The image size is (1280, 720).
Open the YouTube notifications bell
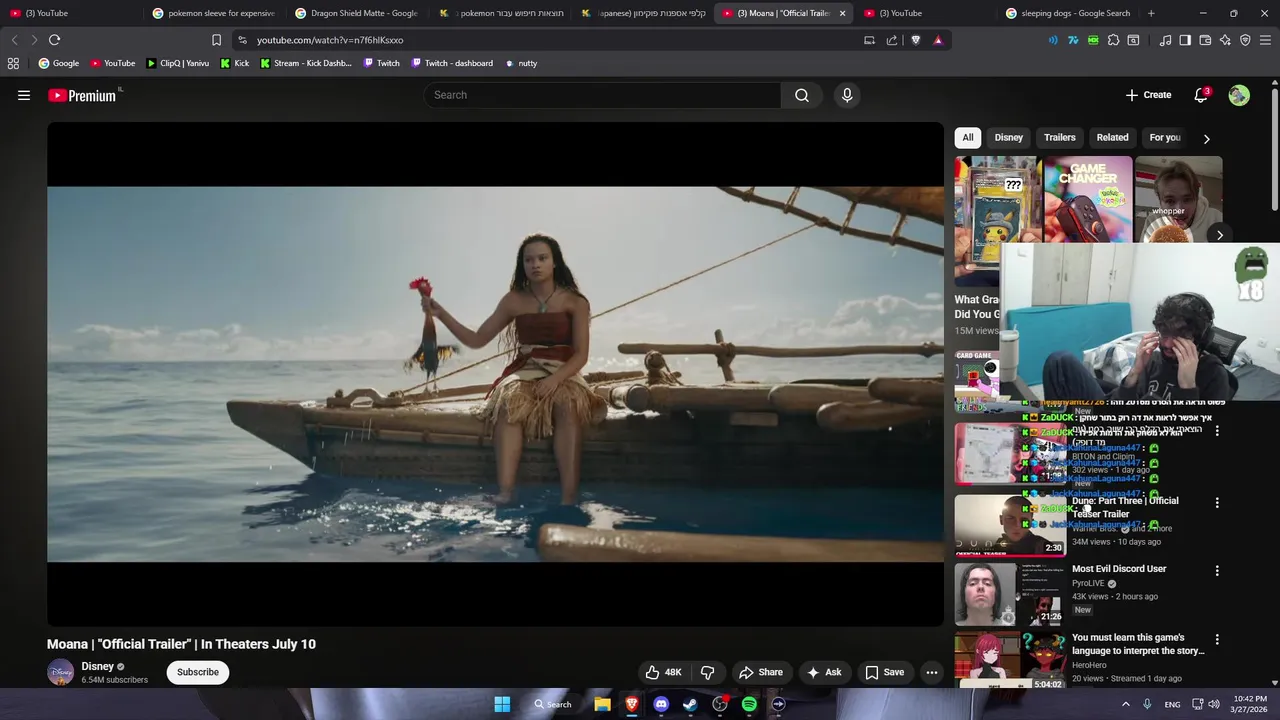pos(1201,95)
